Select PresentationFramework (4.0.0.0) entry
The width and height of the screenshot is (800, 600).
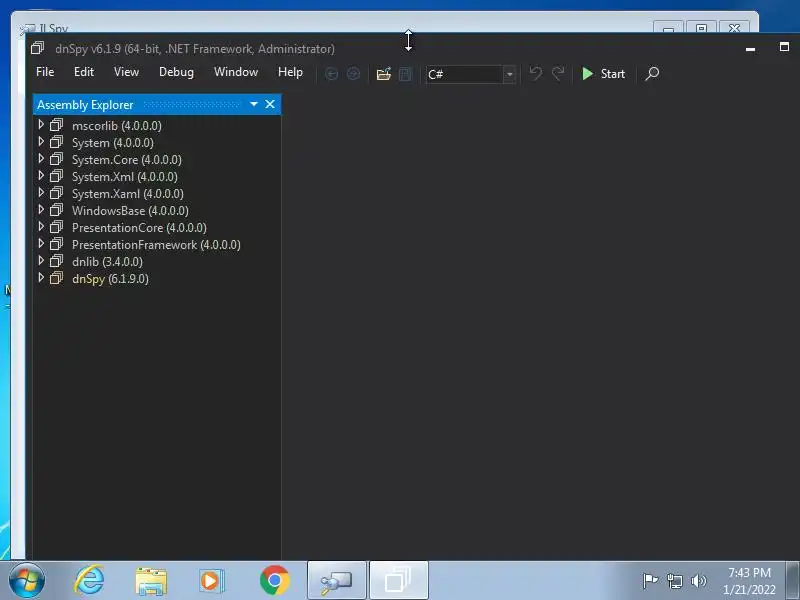pos(156,244)
